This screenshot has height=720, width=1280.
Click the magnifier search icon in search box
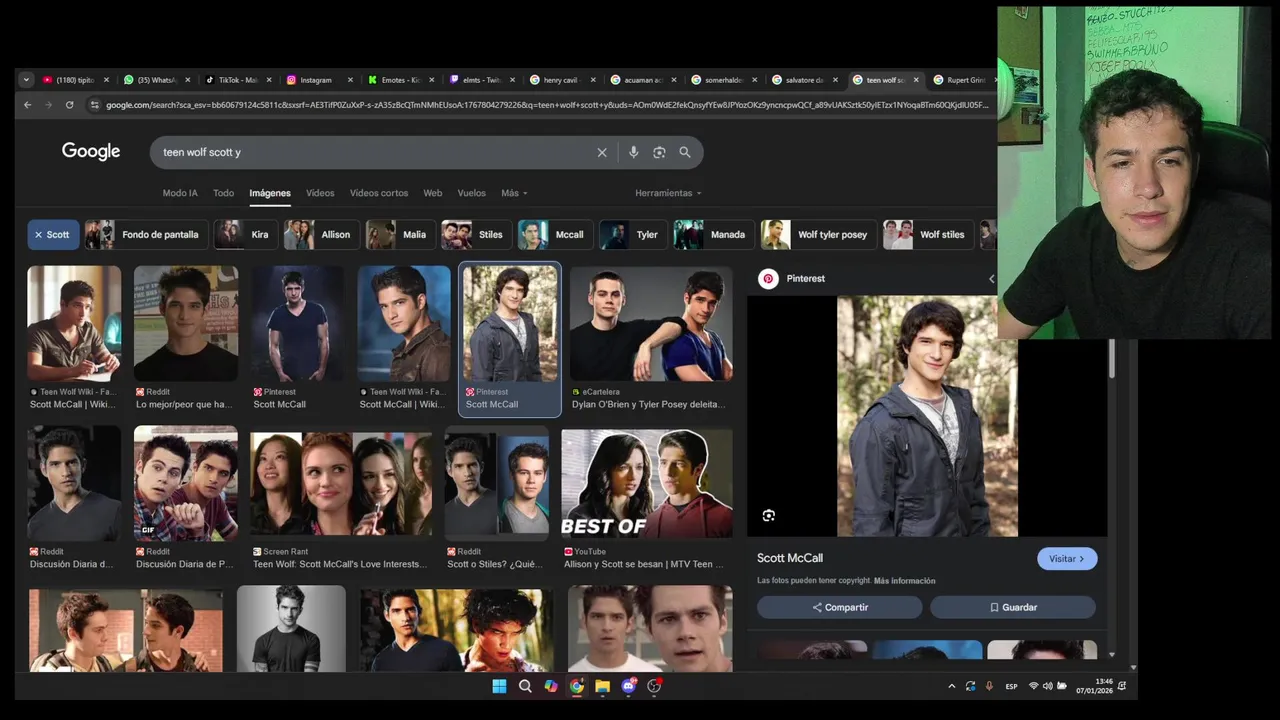click(685, 152)
